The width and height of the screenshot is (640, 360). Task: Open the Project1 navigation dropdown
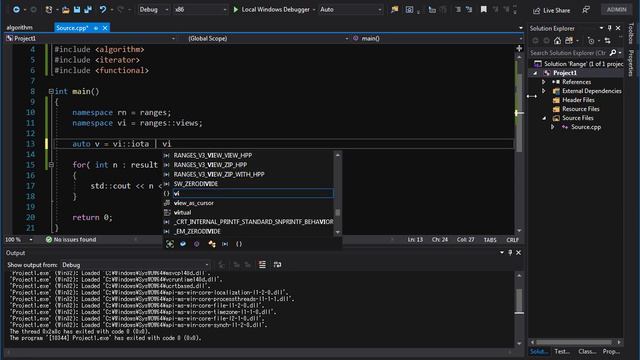(91, 38)
